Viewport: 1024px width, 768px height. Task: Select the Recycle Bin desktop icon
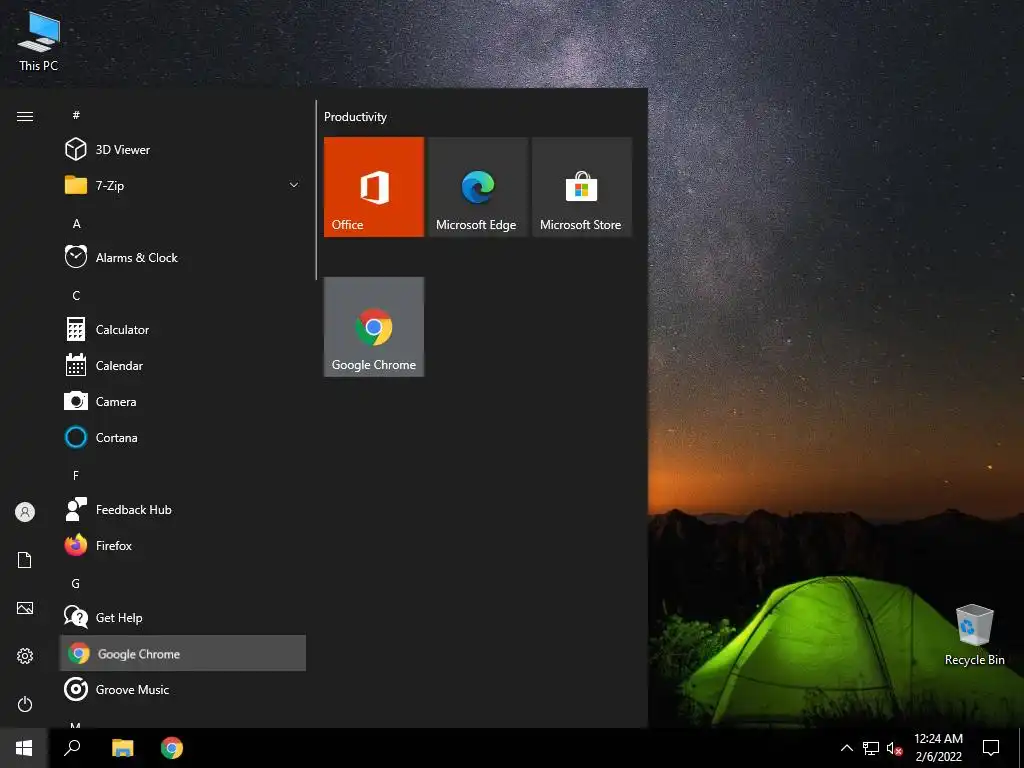point(974,635)
